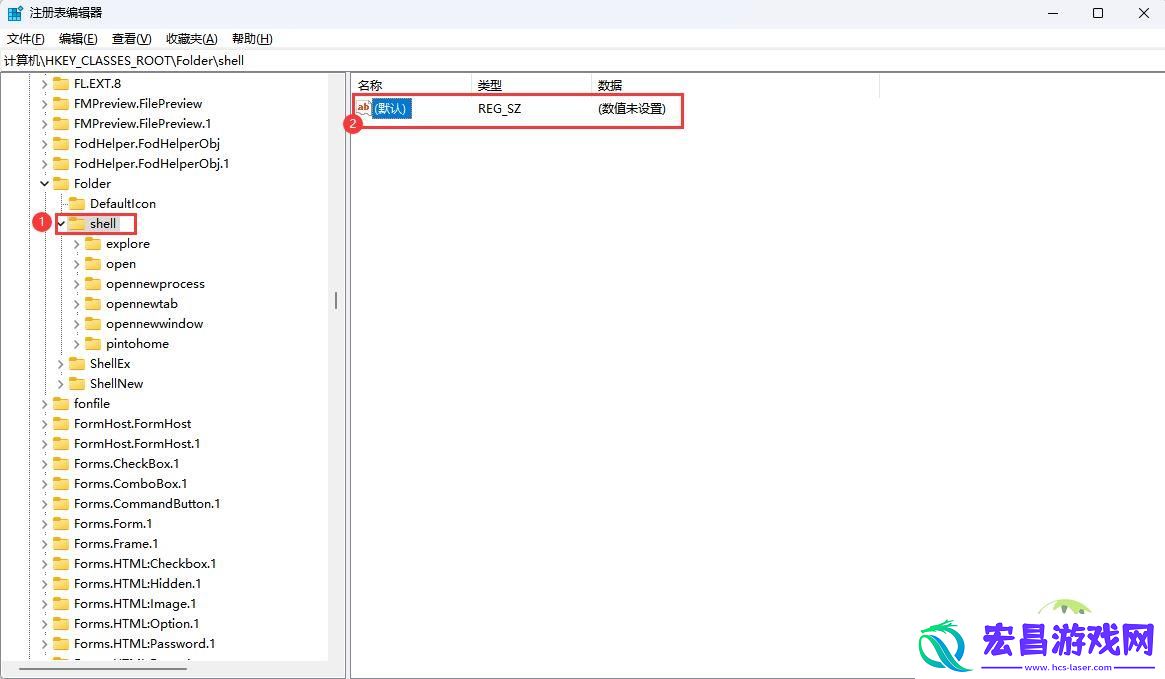Click the FodHelper.FodHelperObj.1 folder icon
Viewport: 1165px width, 679px height.
click(x=61, y=164)
